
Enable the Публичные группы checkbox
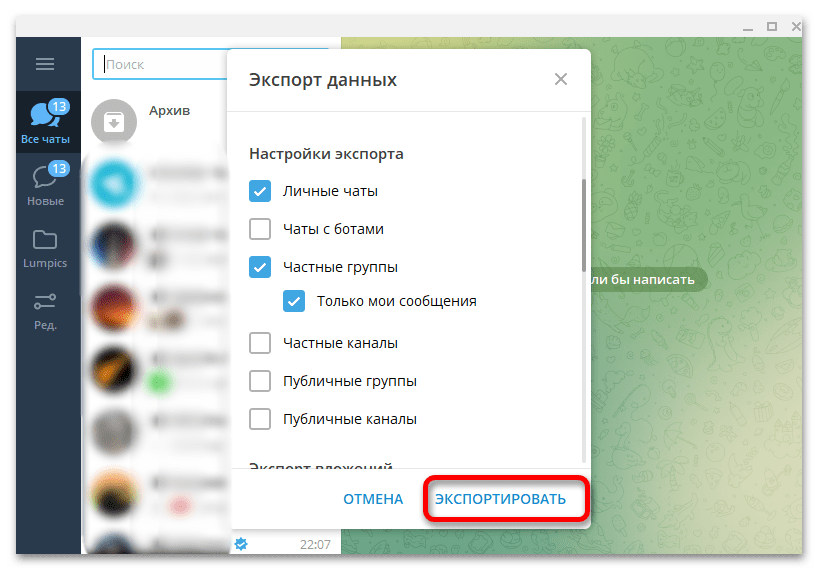coord(260,381)
